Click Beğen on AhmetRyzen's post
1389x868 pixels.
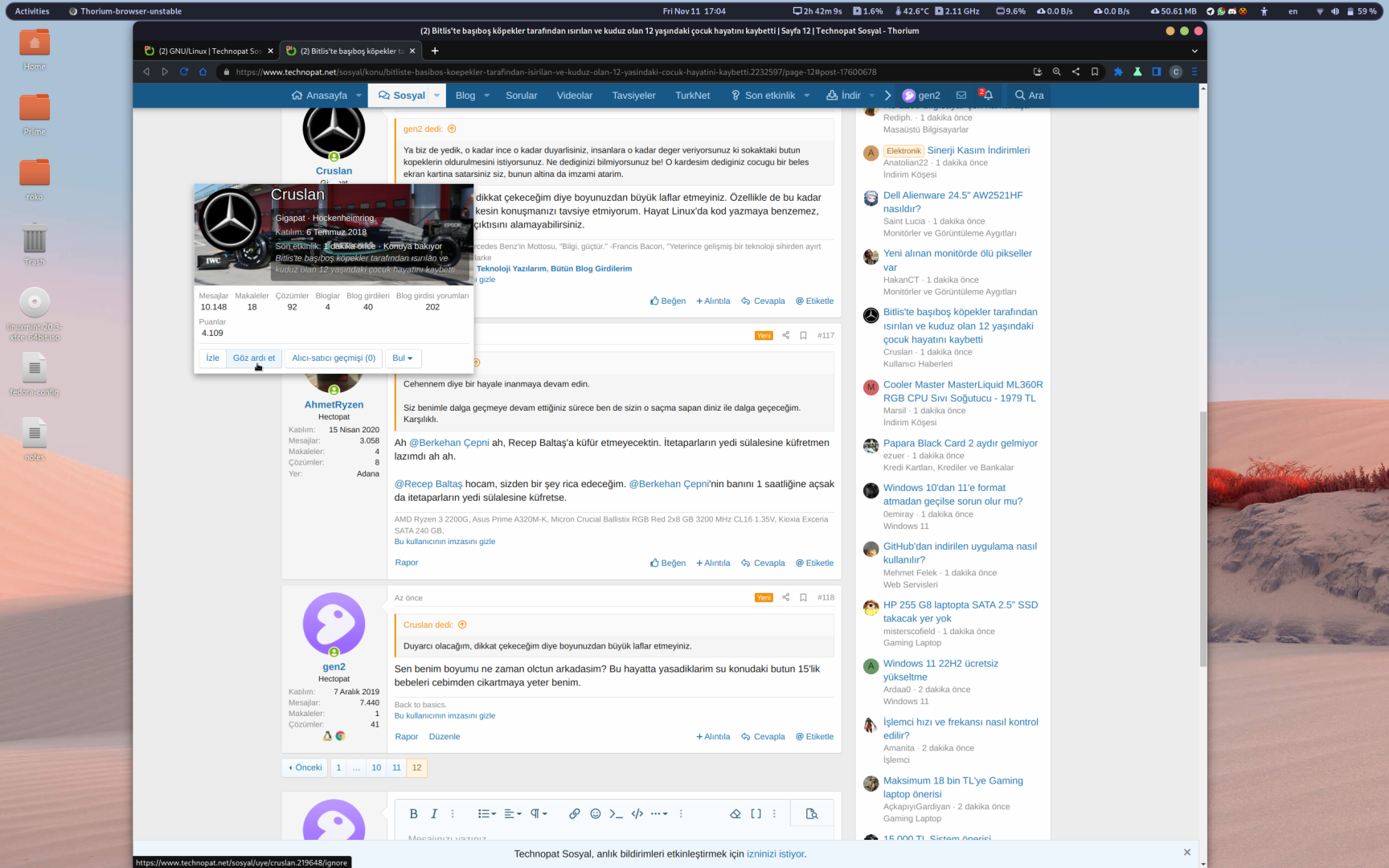coord(668,563)
